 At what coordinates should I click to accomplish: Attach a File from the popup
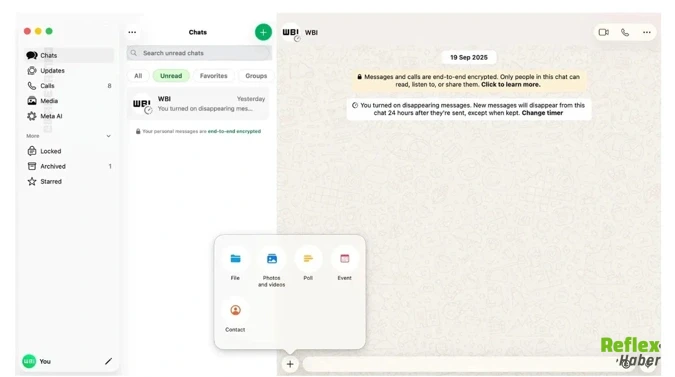point(235,264)
